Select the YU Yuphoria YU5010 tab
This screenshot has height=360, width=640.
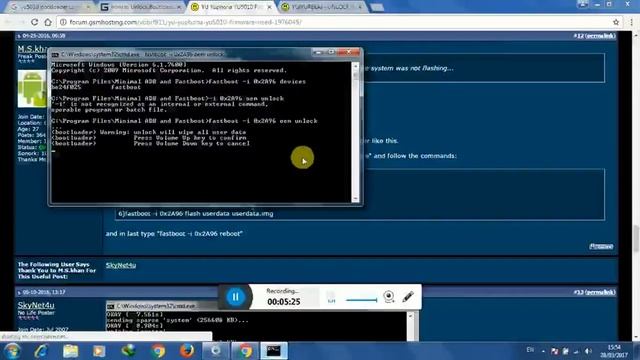231,7
